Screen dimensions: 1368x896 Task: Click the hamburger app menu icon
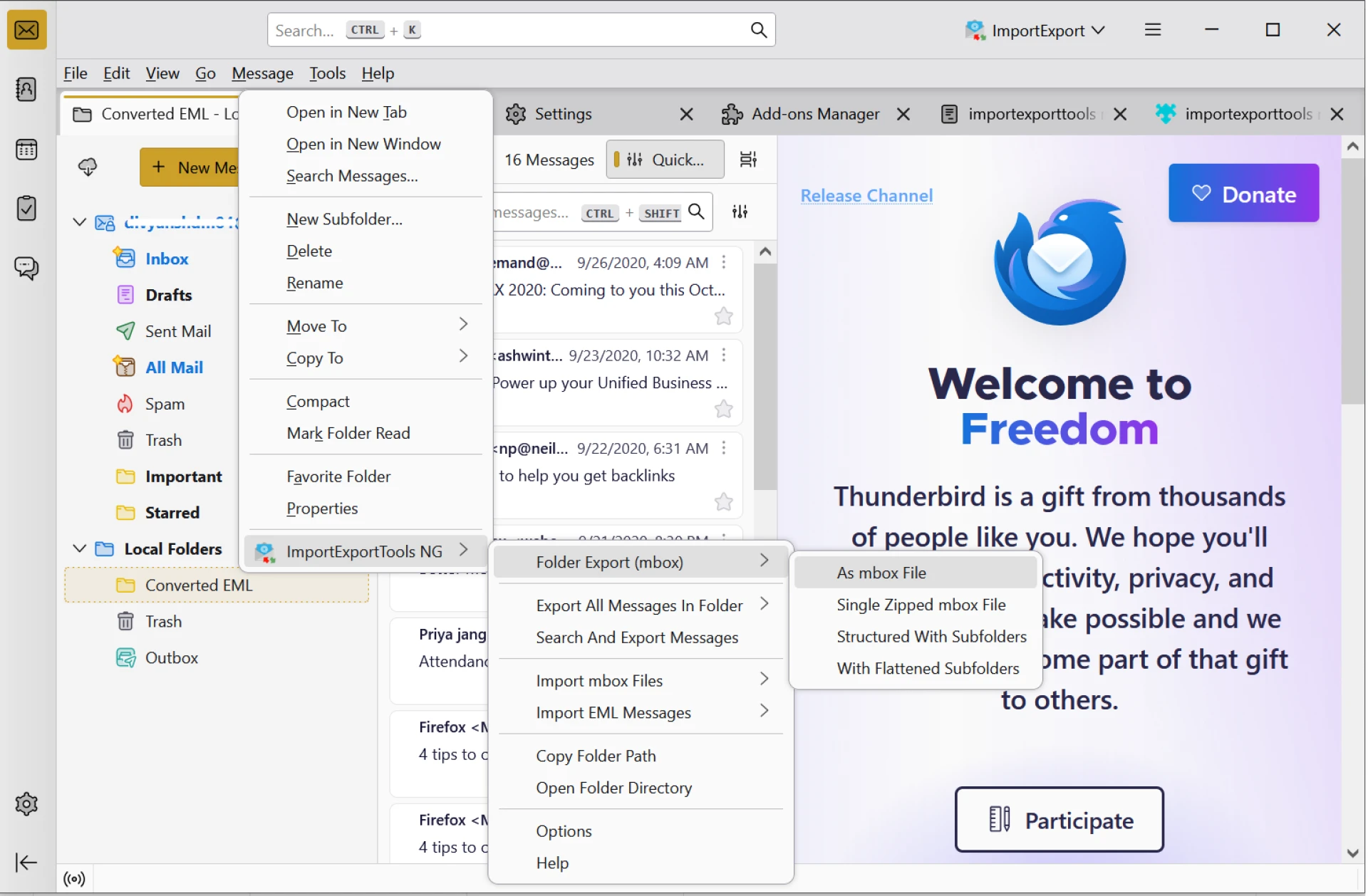coord(1153,30)
